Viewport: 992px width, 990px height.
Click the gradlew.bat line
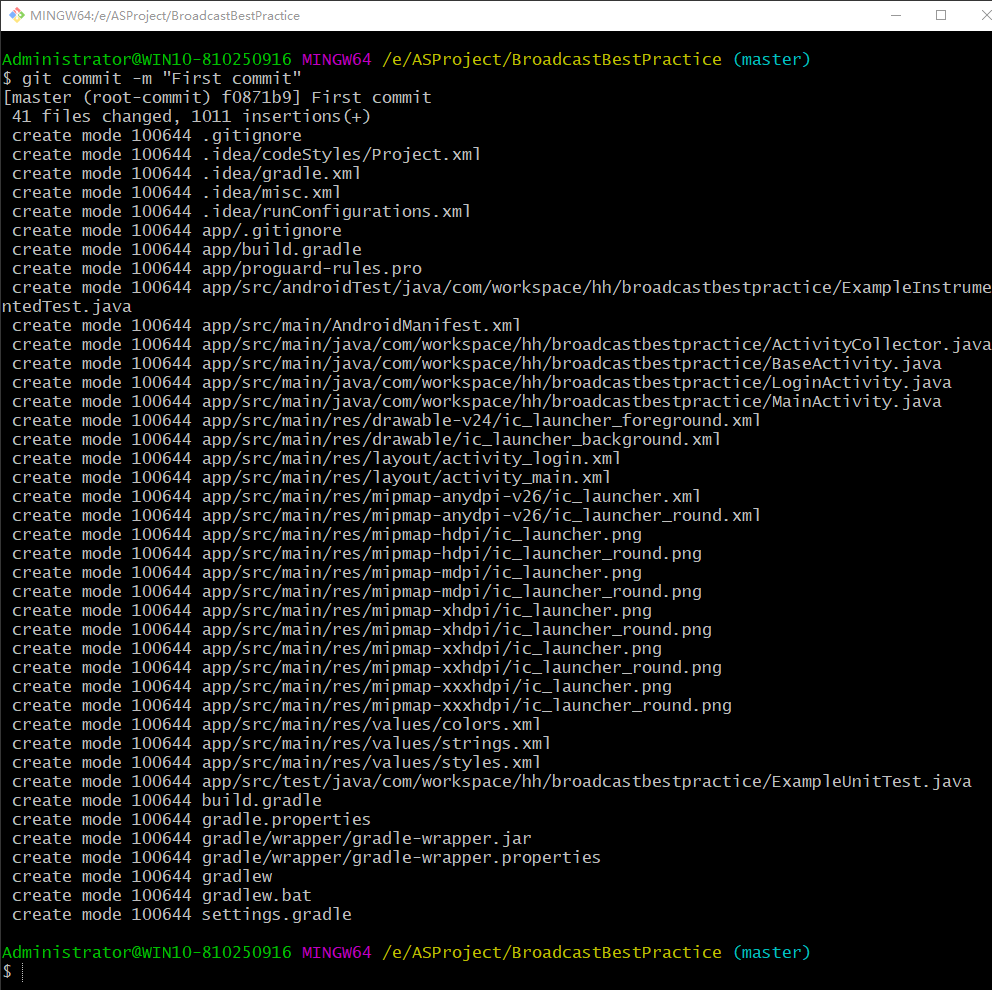162,894
